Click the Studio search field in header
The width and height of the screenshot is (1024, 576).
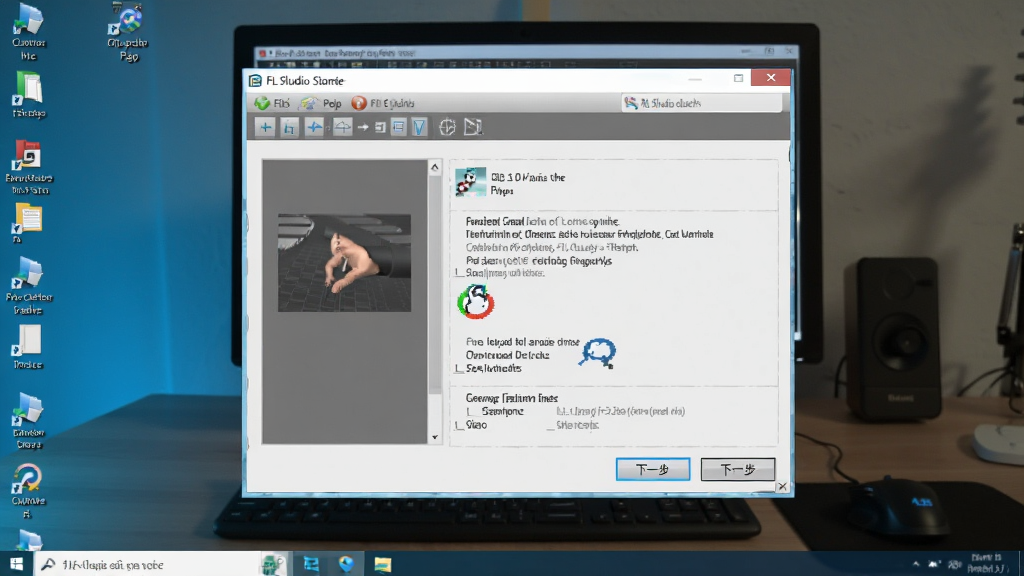pyautogui.click(x=701, y=103)
